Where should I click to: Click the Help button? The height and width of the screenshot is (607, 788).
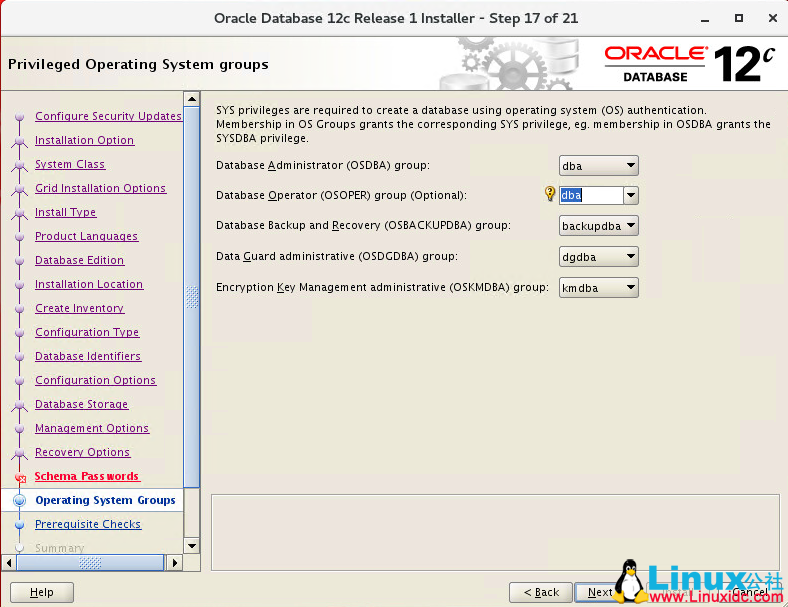coord(42,592)
